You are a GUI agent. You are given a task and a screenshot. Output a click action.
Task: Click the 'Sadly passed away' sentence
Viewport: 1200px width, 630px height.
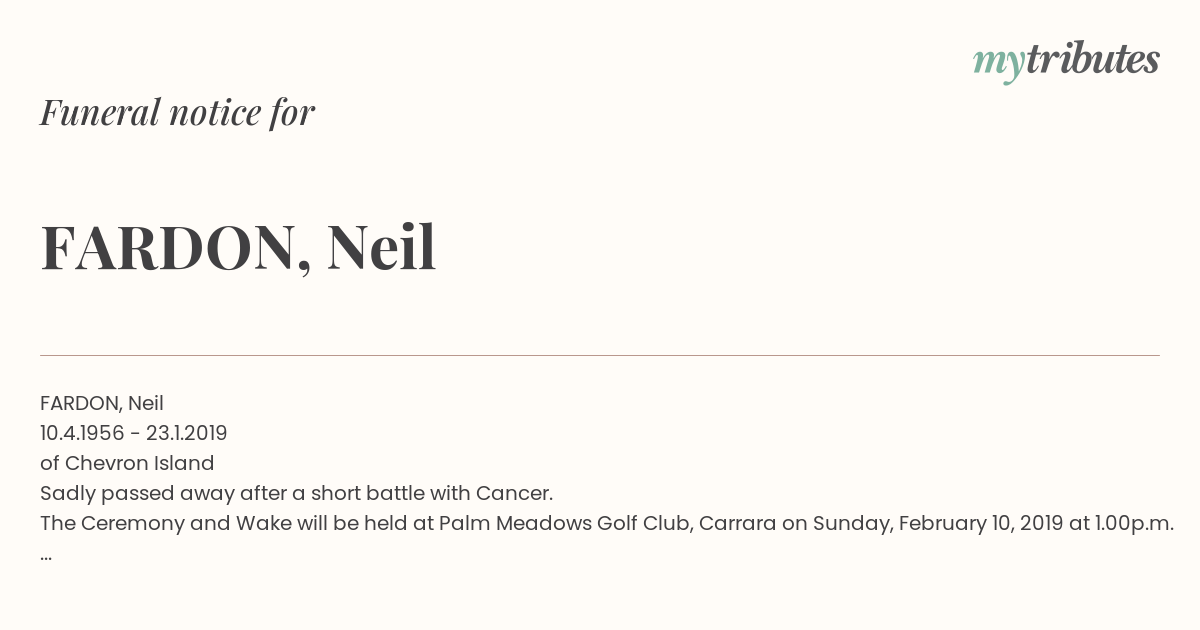296,493
